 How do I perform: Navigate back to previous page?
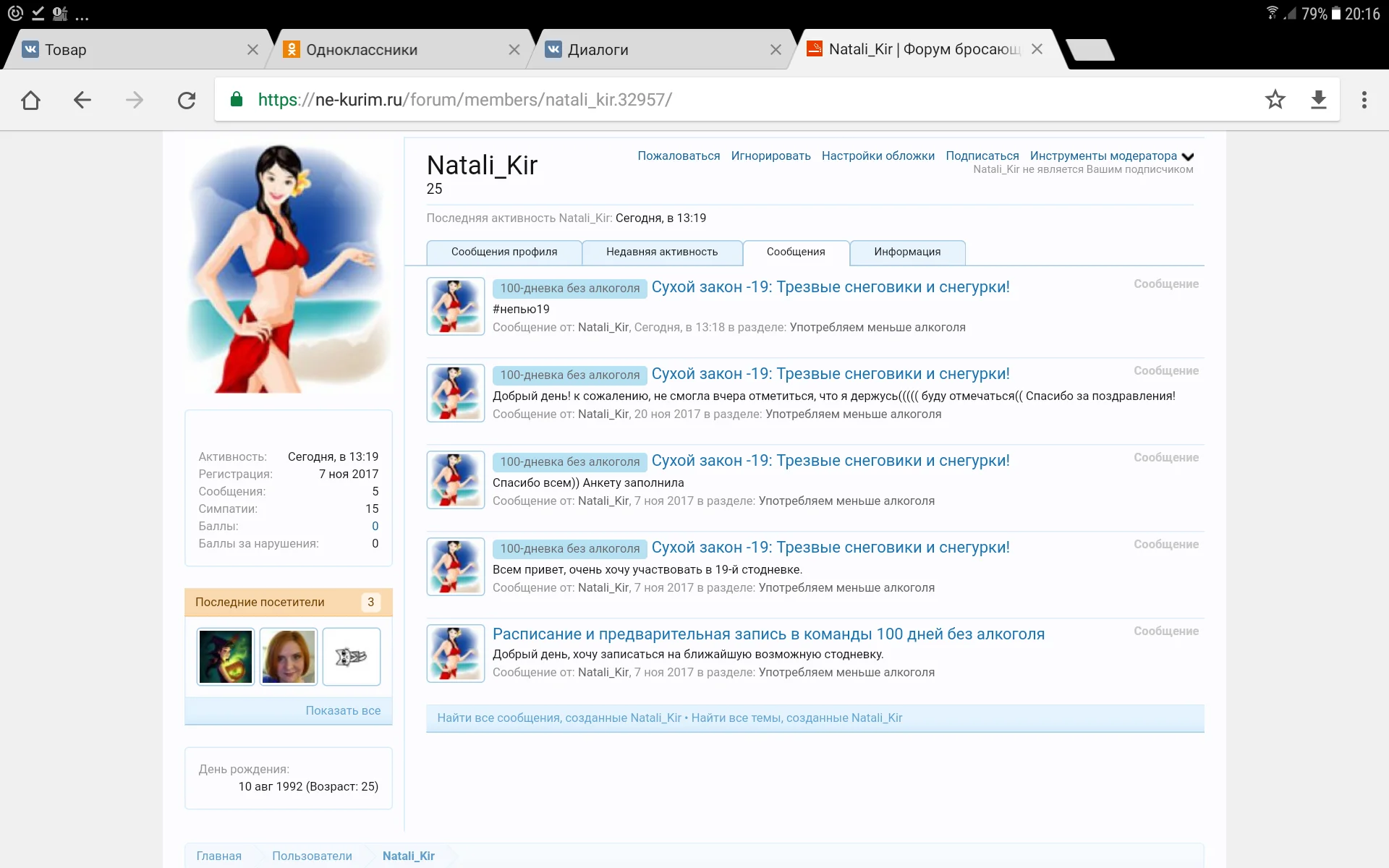[x=82, y=100]
